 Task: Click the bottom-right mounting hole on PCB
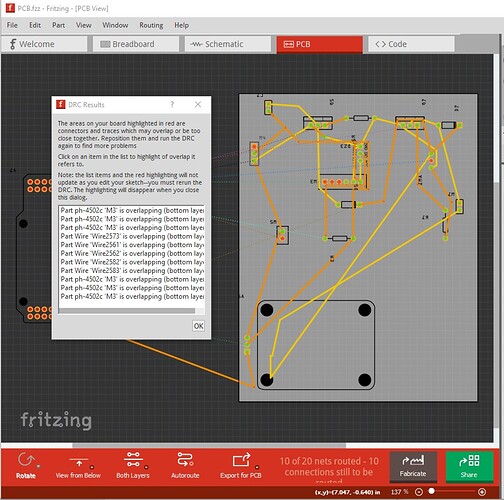coord(365,379)
